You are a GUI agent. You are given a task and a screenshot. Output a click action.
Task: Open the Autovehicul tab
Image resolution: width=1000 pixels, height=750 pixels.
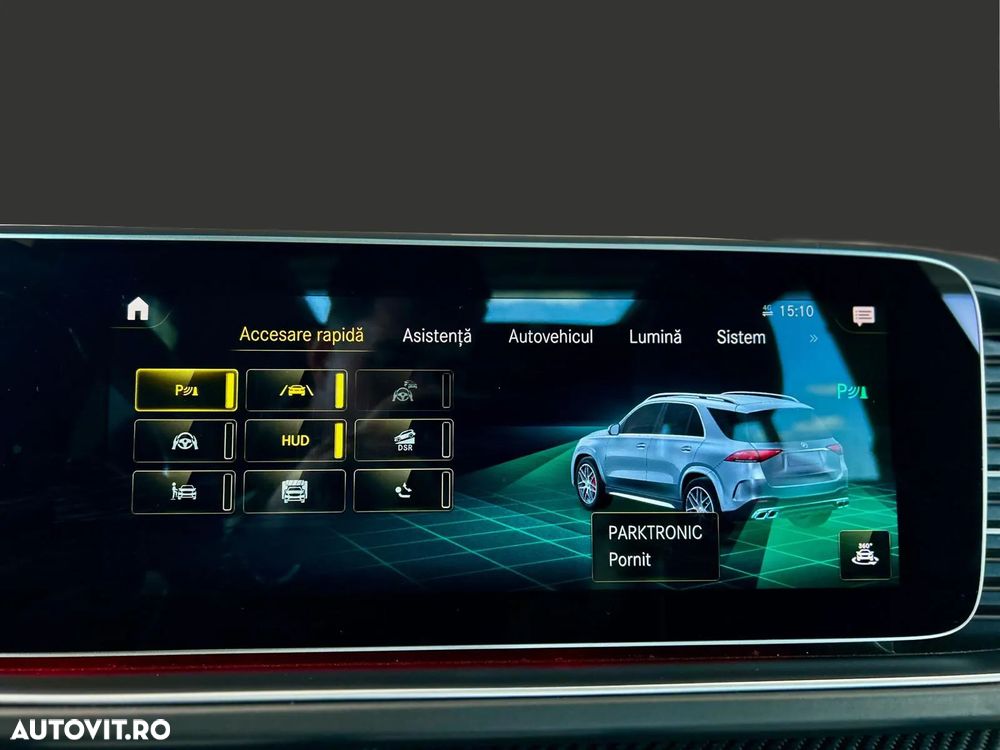[x=550, y=336]
